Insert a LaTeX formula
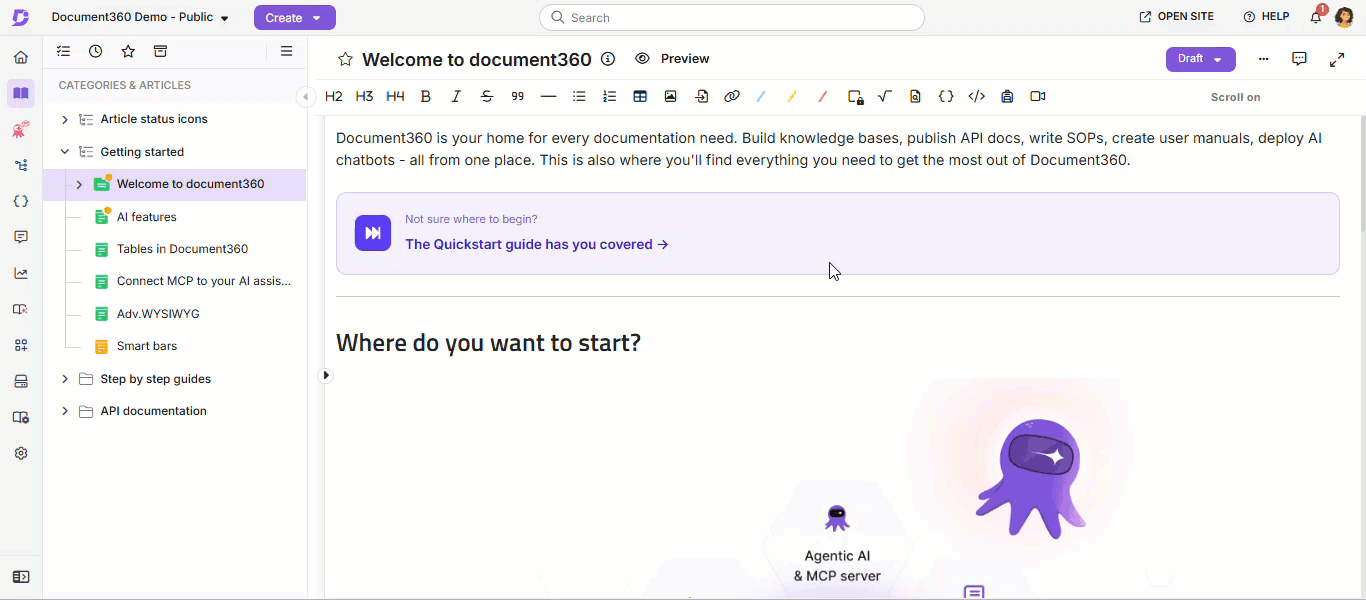This screenshot has width=1366, height=600. pyautogui.click(x=885, y=97)
